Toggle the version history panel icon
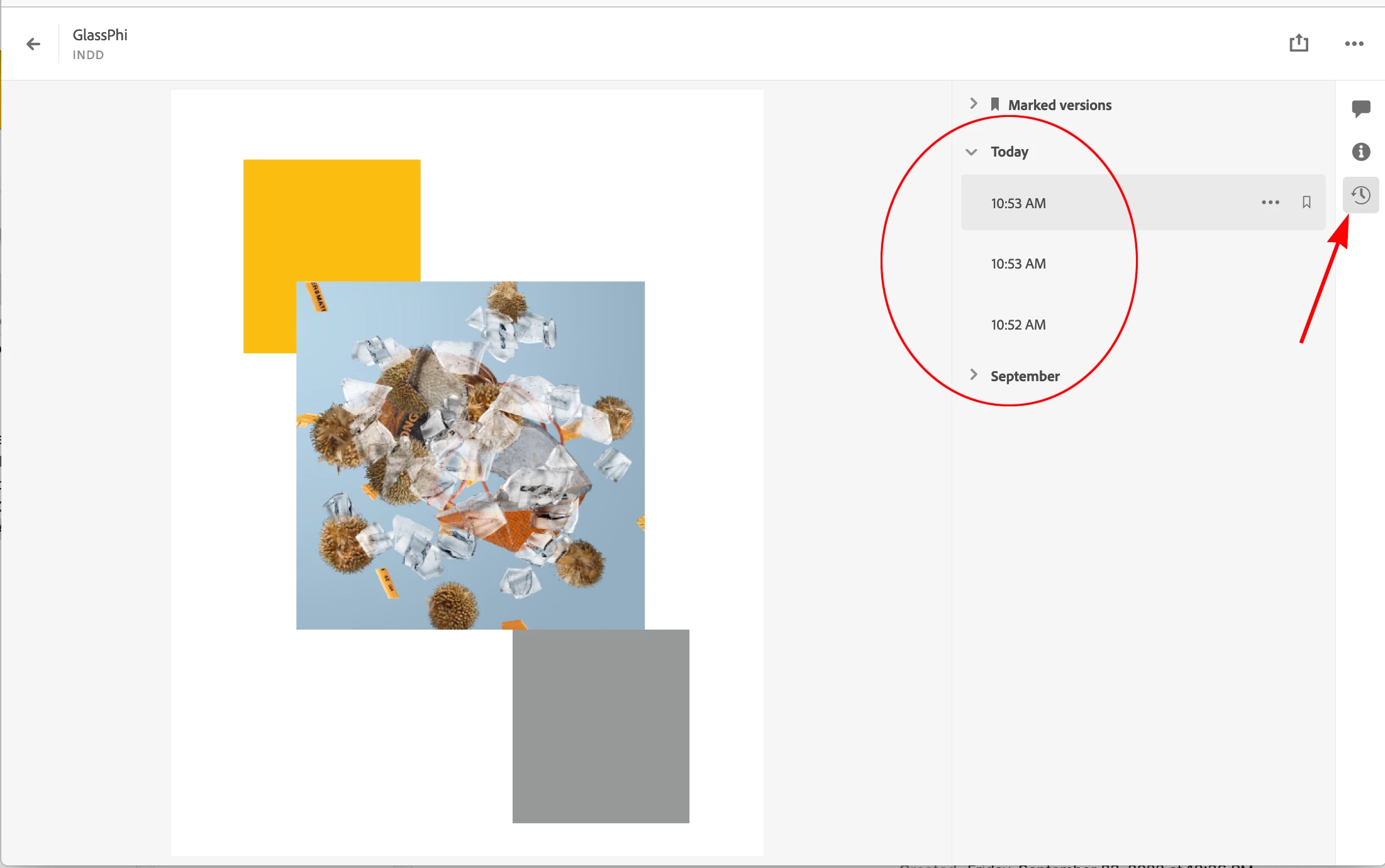Image resolution: width=1385 pixels, height=868 pixels. pos(1360,195)
